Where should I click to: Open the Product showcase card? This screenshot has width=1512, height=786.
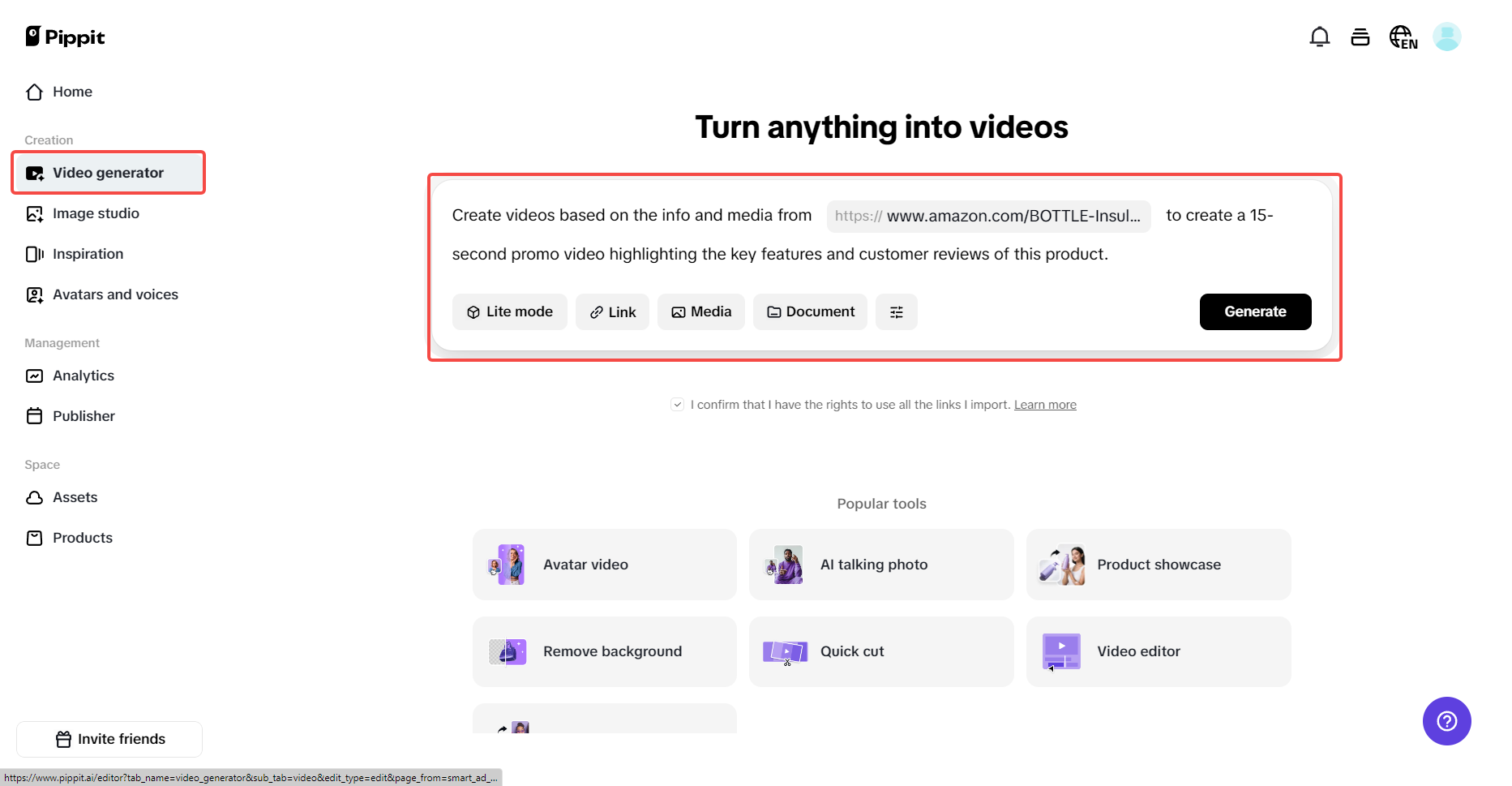1159,565
